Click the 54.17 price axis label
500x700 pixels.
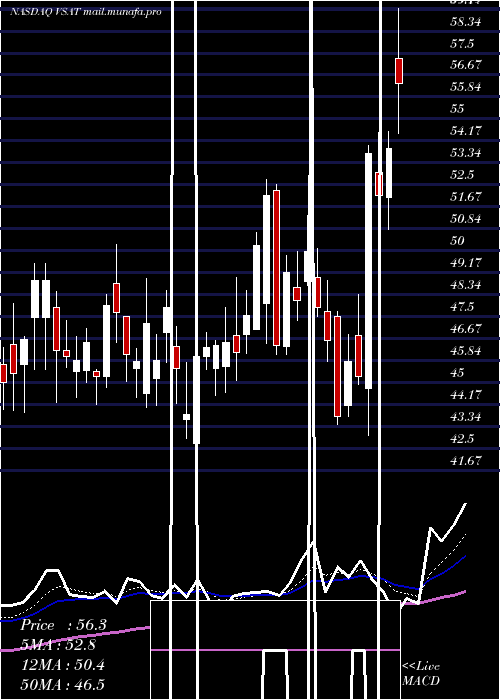(x=466, y=131)
